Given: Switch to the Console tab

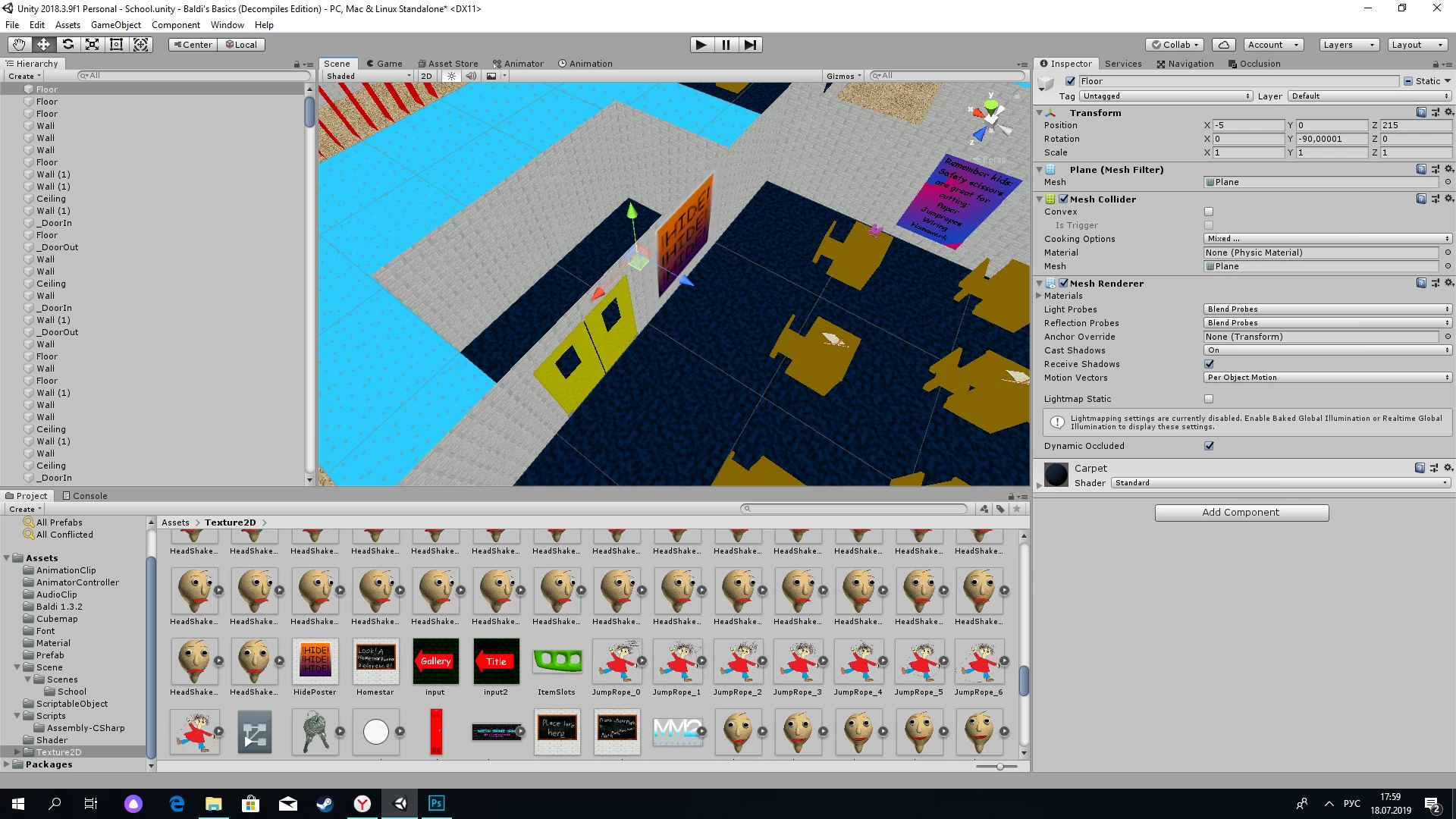Looking at the screenshot, I should coord(85,496).
